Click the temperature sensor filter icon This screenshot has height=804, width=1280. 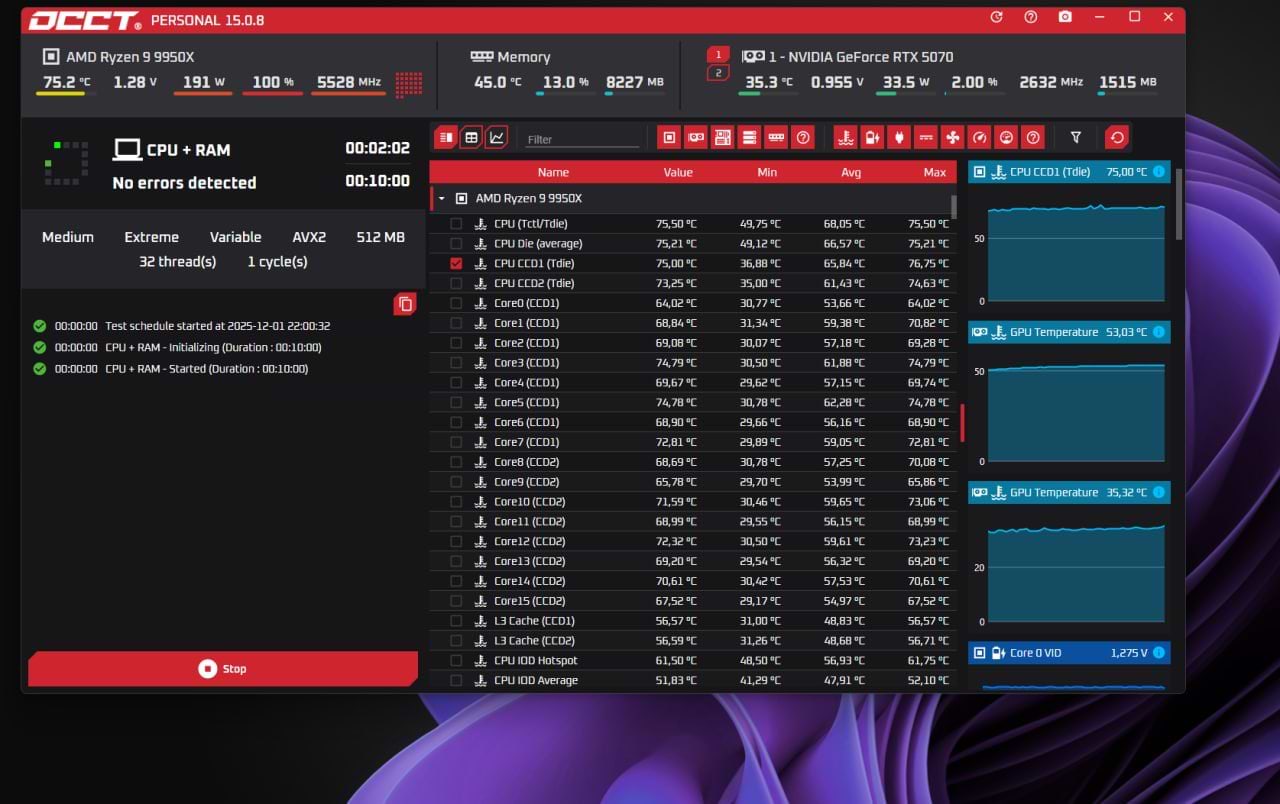(x=845, y=138)
